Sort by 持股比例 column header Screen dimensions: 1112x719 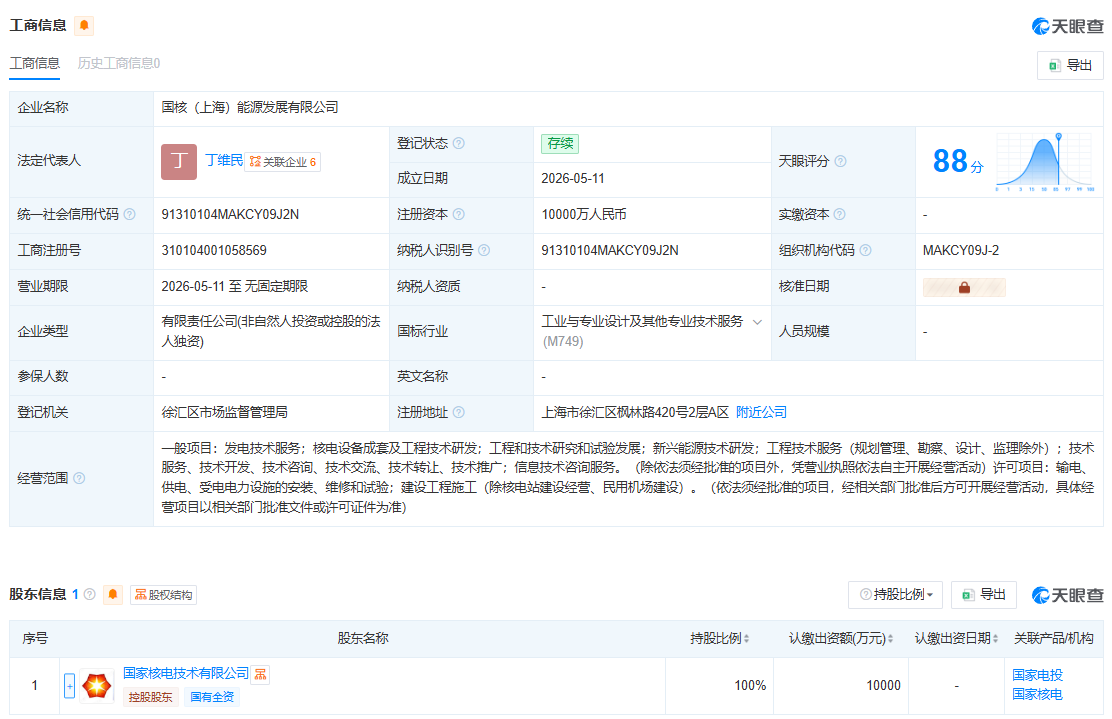[x=720, y=638]
